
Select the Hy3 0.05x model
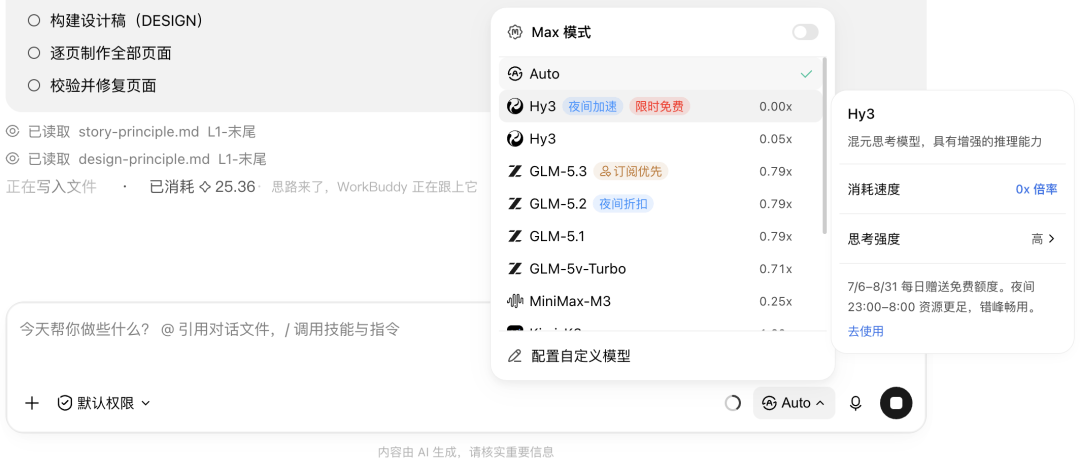click(x=660, y=139)
